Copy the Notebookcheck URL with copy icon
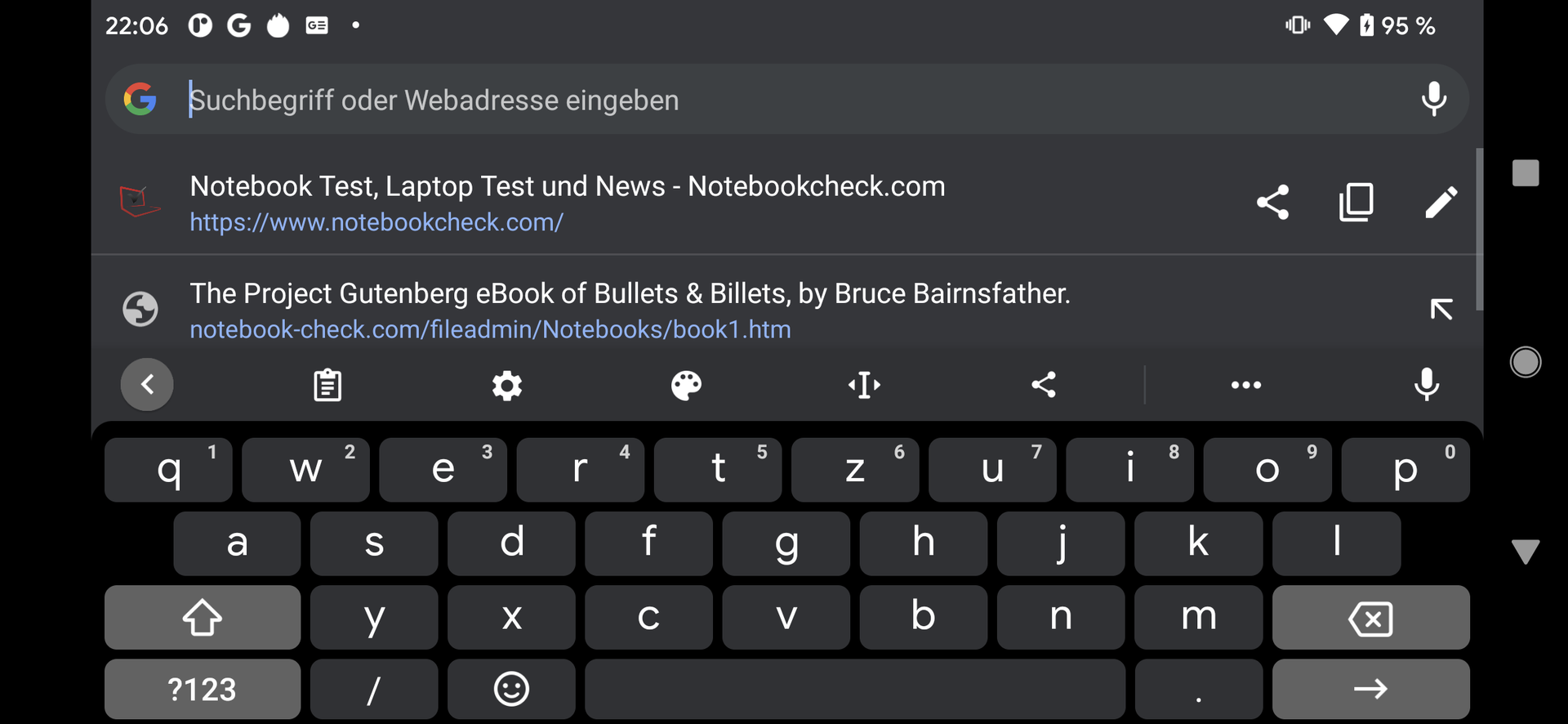Viewport: 1568px width, 724px height. click(1356, 202)
